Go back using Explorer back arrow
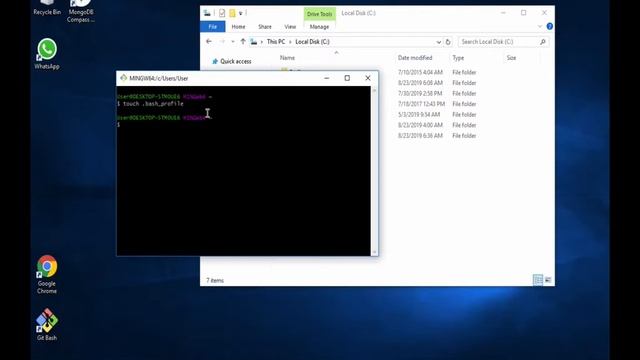This screenshot has height=360, width=640. [x=209, y=42]
